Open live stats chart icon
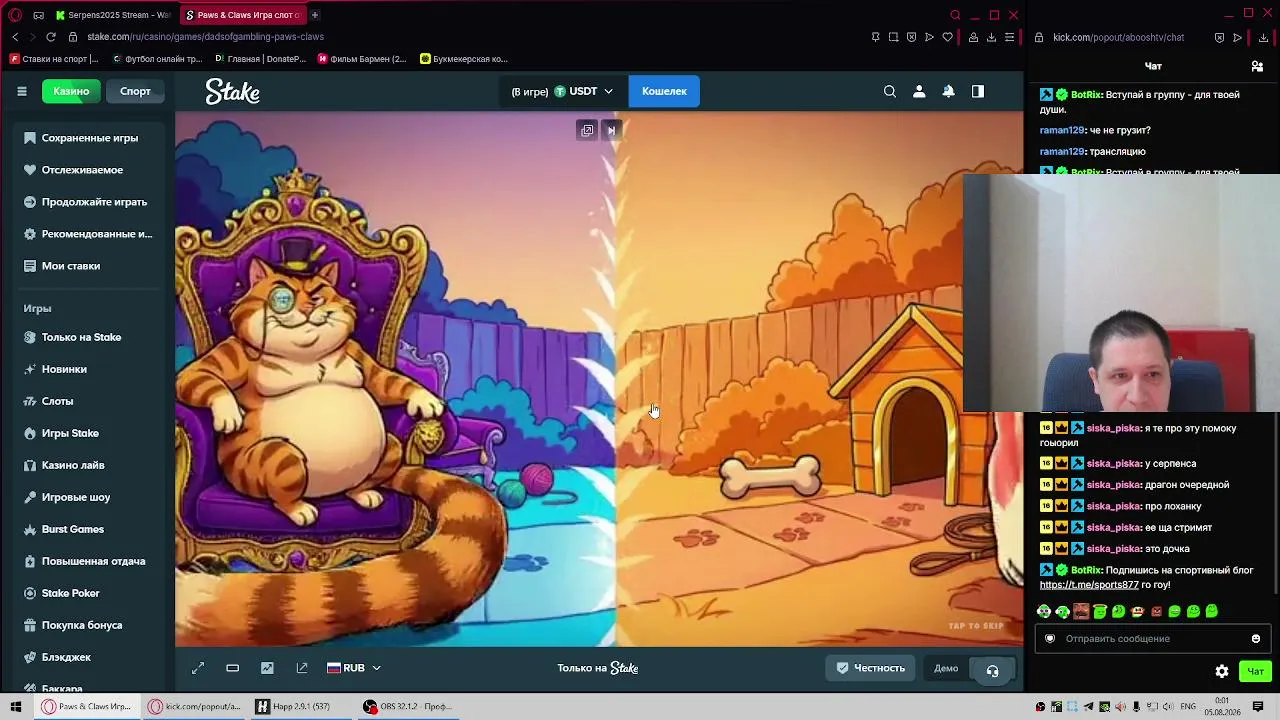 (x=267, y=668)
